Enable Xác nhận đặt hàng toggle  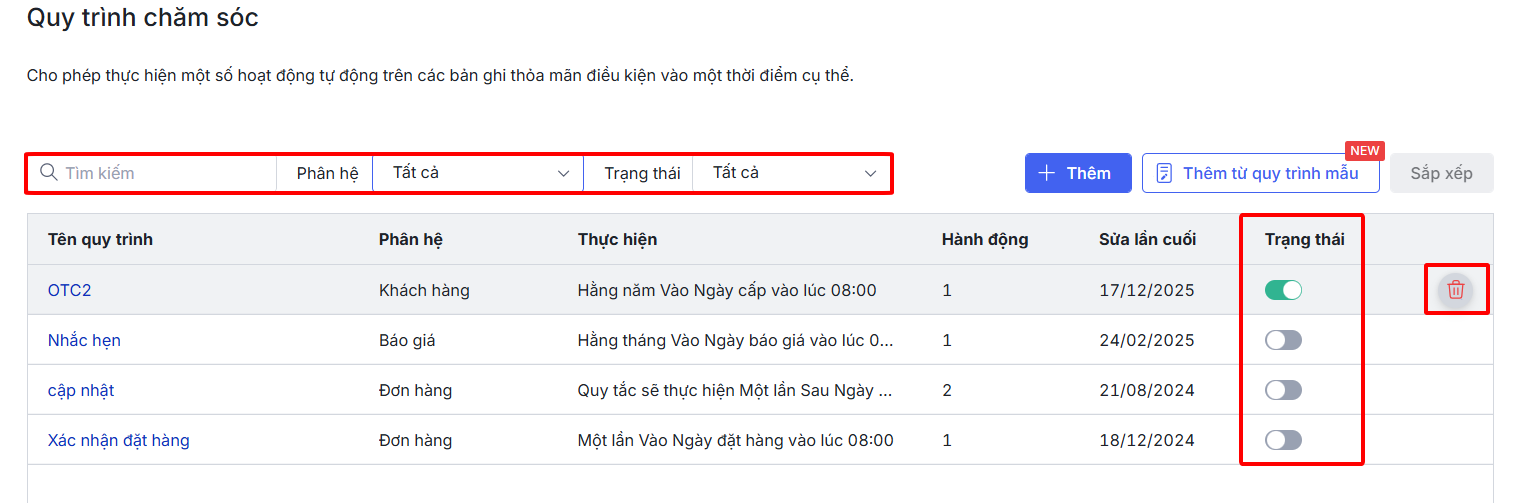coord(1283,440)
